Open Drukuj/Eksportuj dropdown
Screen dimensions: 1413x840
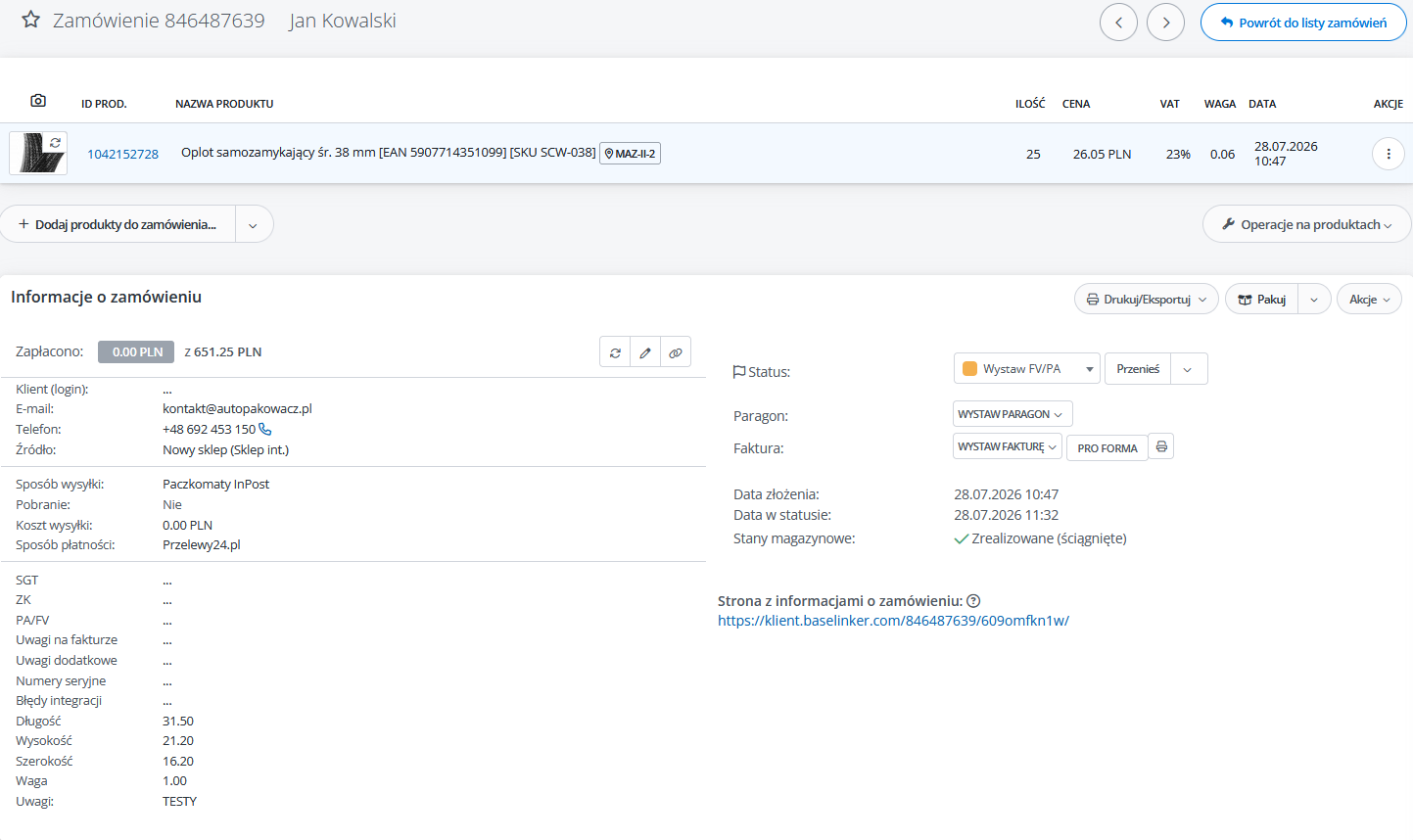1147,300
